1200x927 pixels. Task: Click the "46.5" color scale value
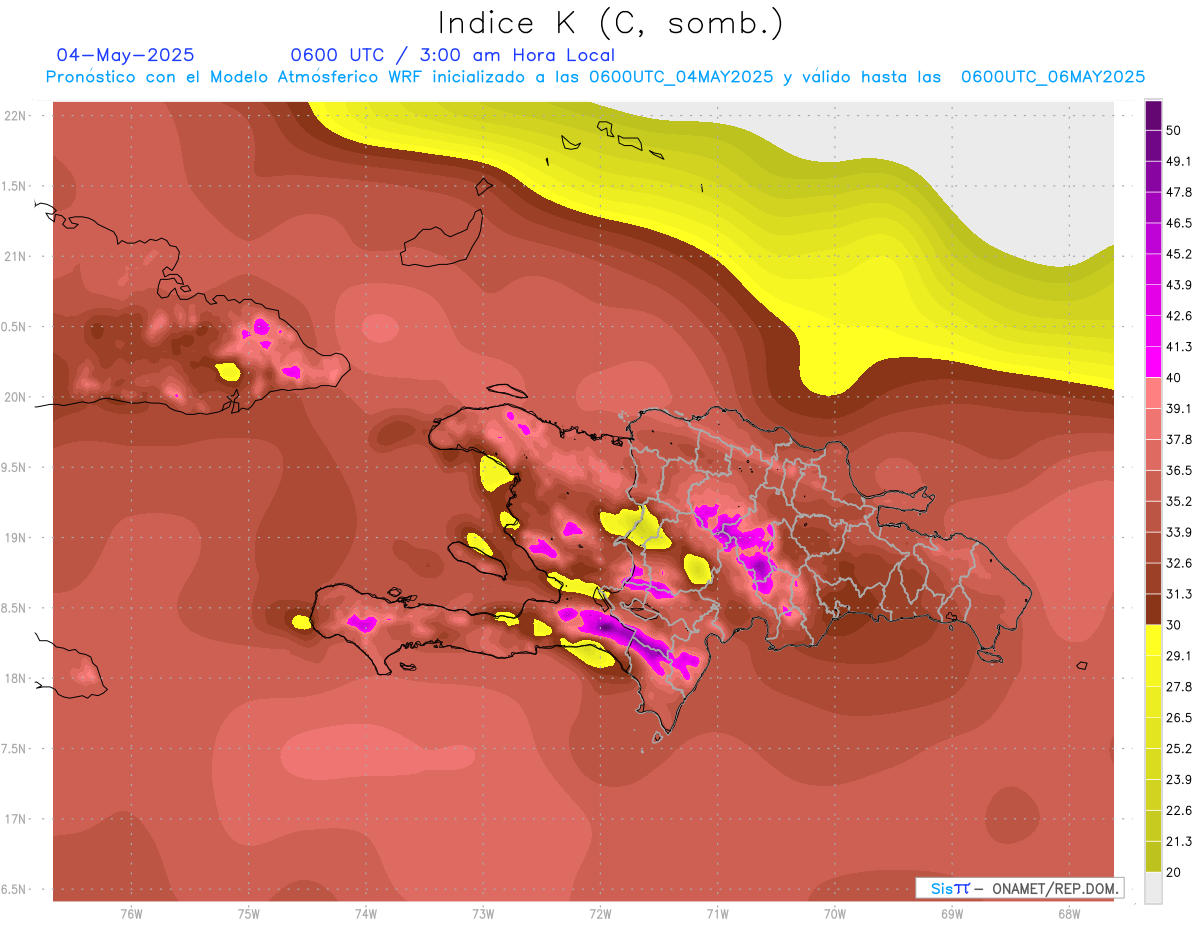pyautogui.click(x=1178, y=223)
